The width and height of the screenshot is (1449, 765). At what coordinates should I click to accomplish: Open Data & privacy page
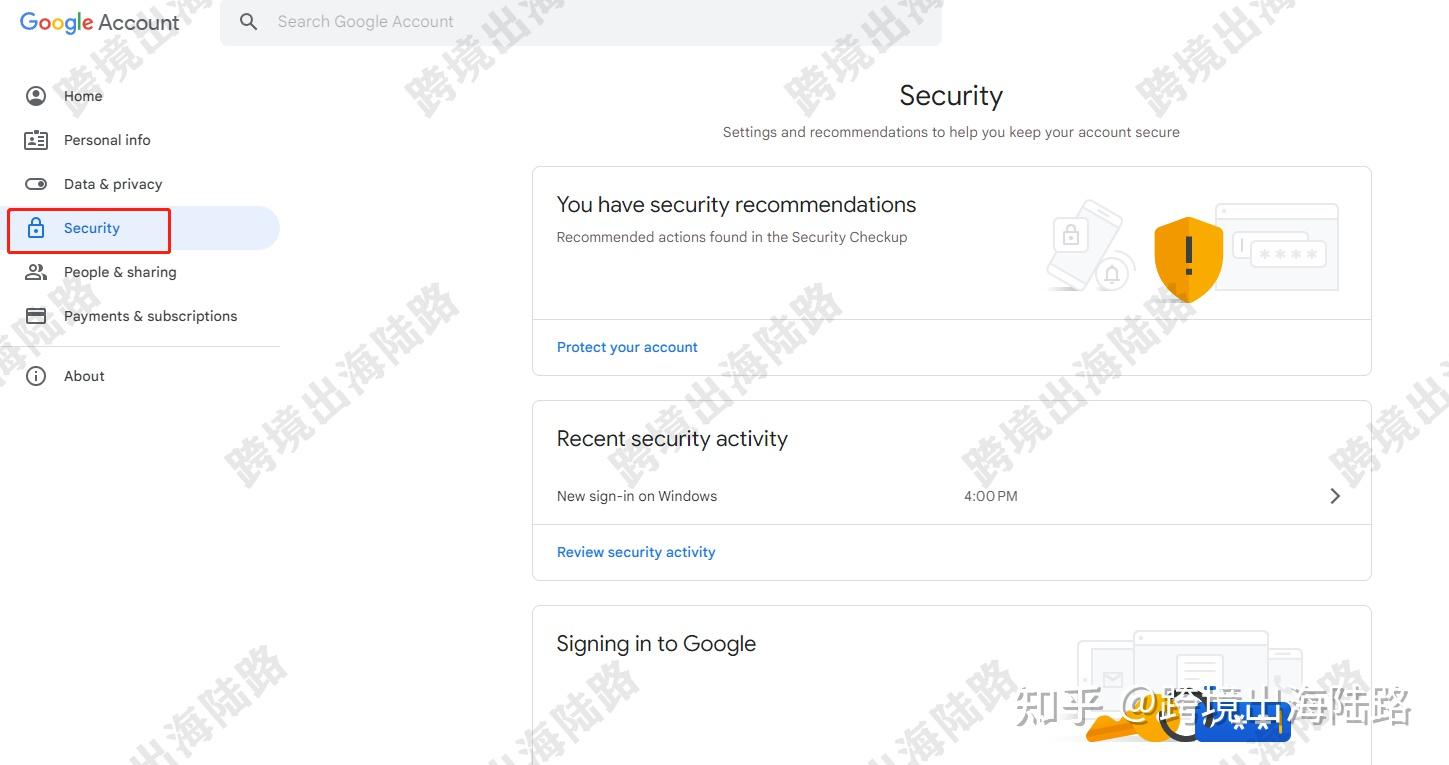pos(113,184)
